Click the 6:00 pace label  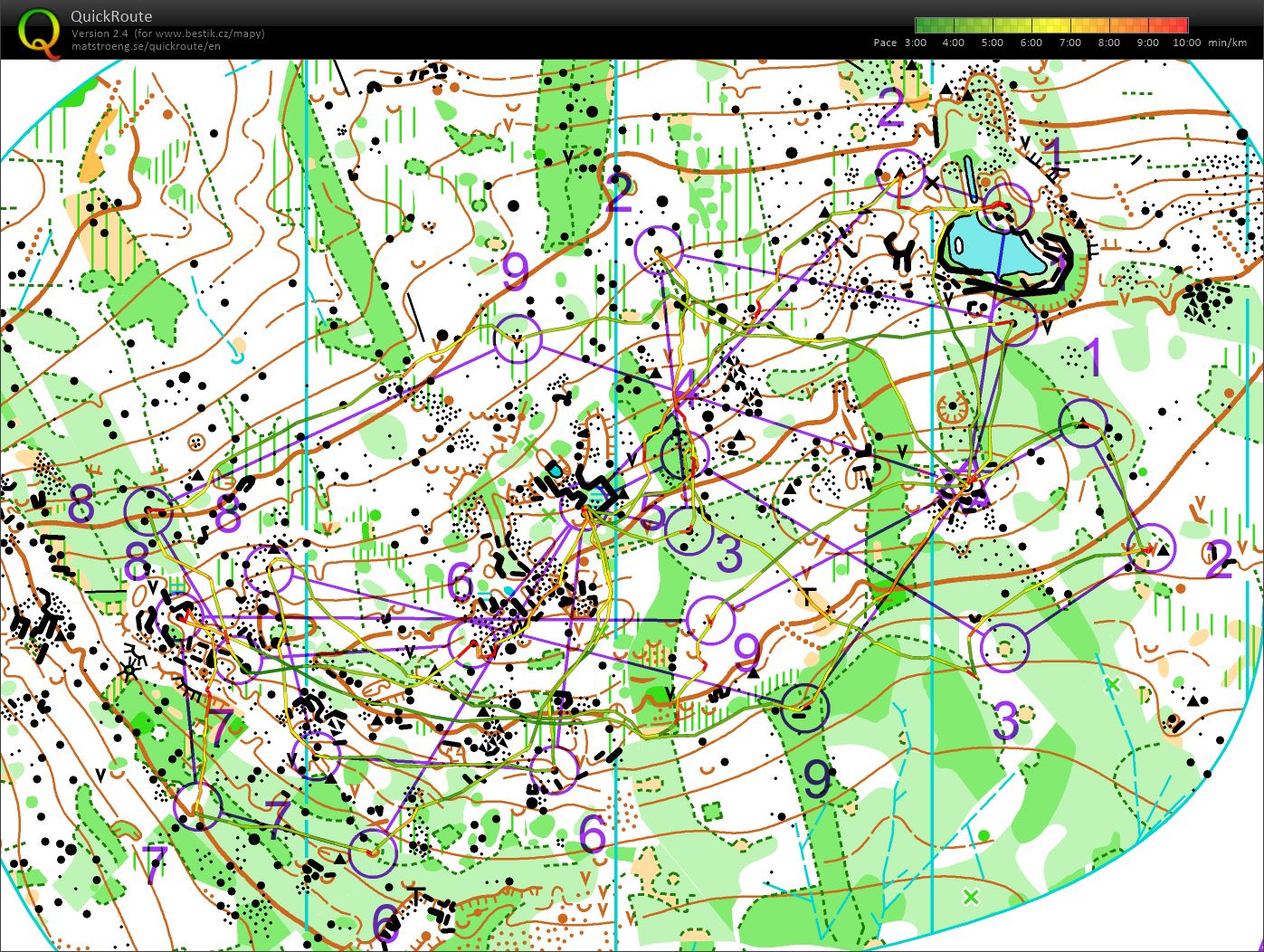coord(1031,43)
